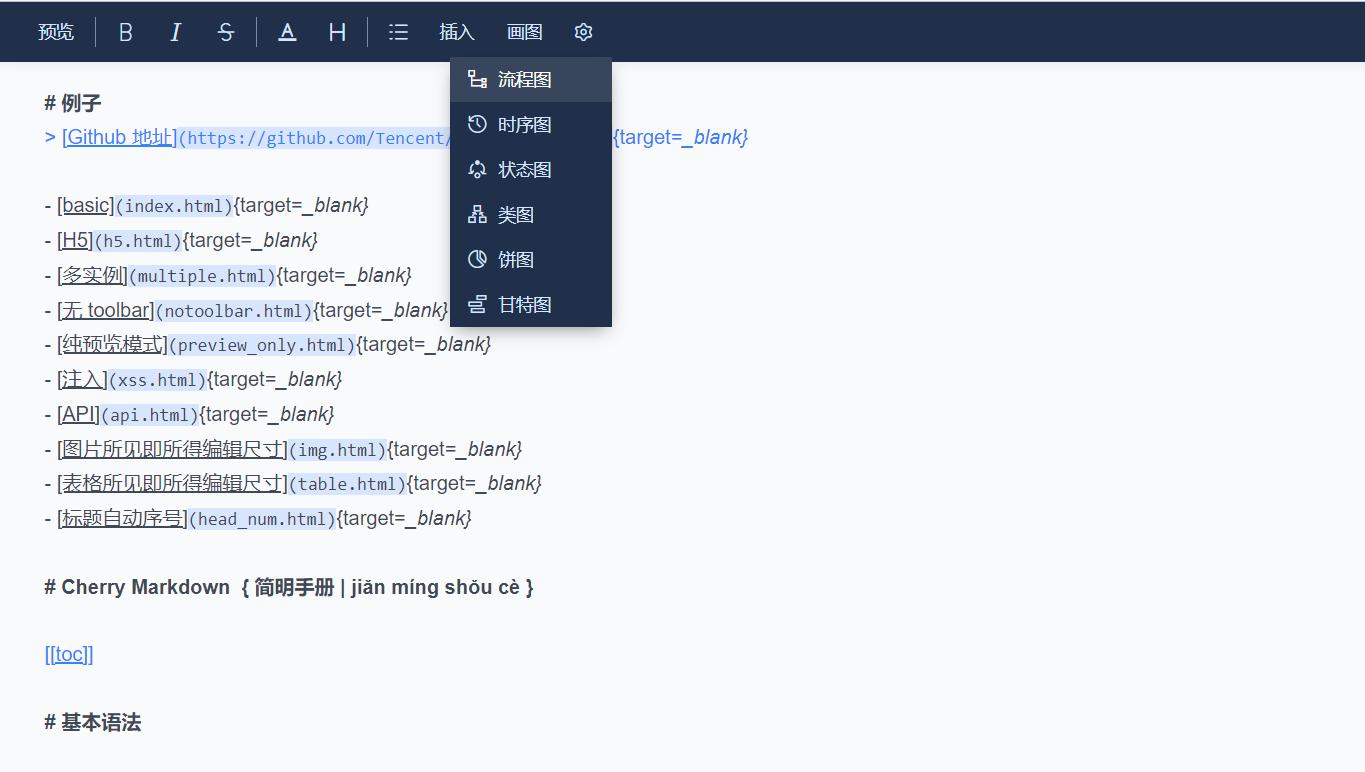The height and width of the screenshot is (772, 1365).
Task: Pick 饼图 from the insert options
Action: [x=515, y=259]
